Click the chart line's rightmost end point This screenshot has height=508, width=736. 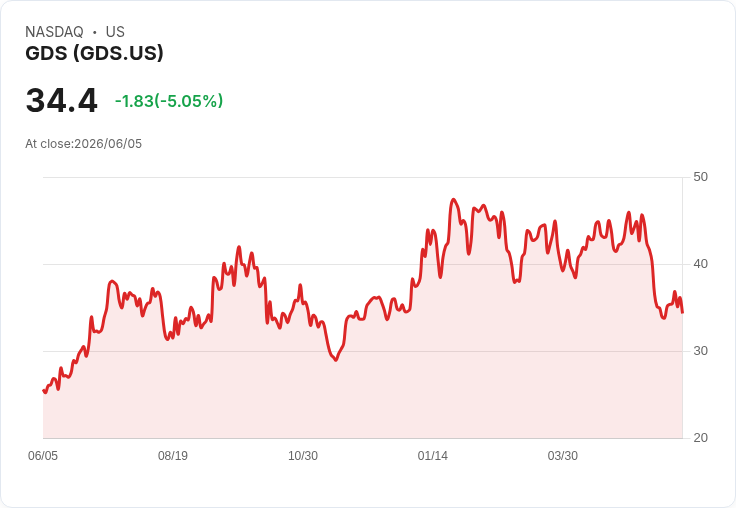coord(682,312)
